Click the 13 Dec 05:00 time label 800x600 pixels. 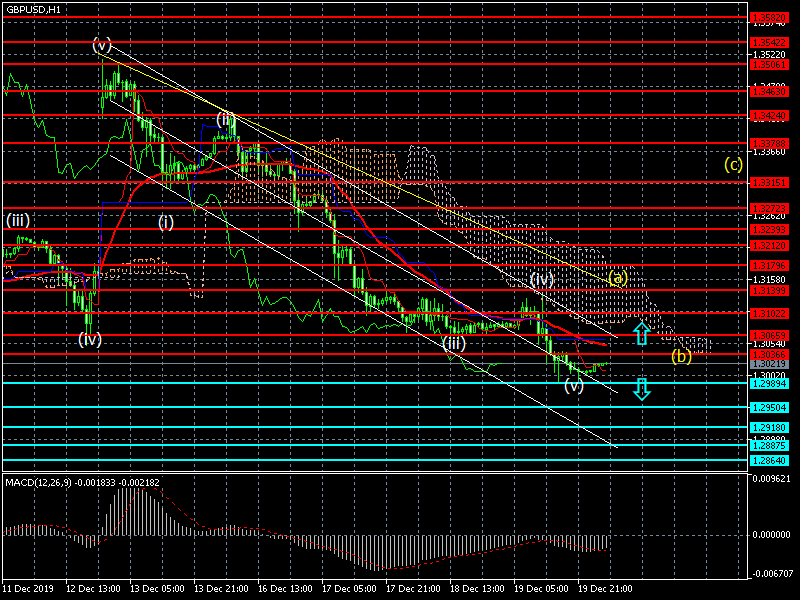(157, 588)
